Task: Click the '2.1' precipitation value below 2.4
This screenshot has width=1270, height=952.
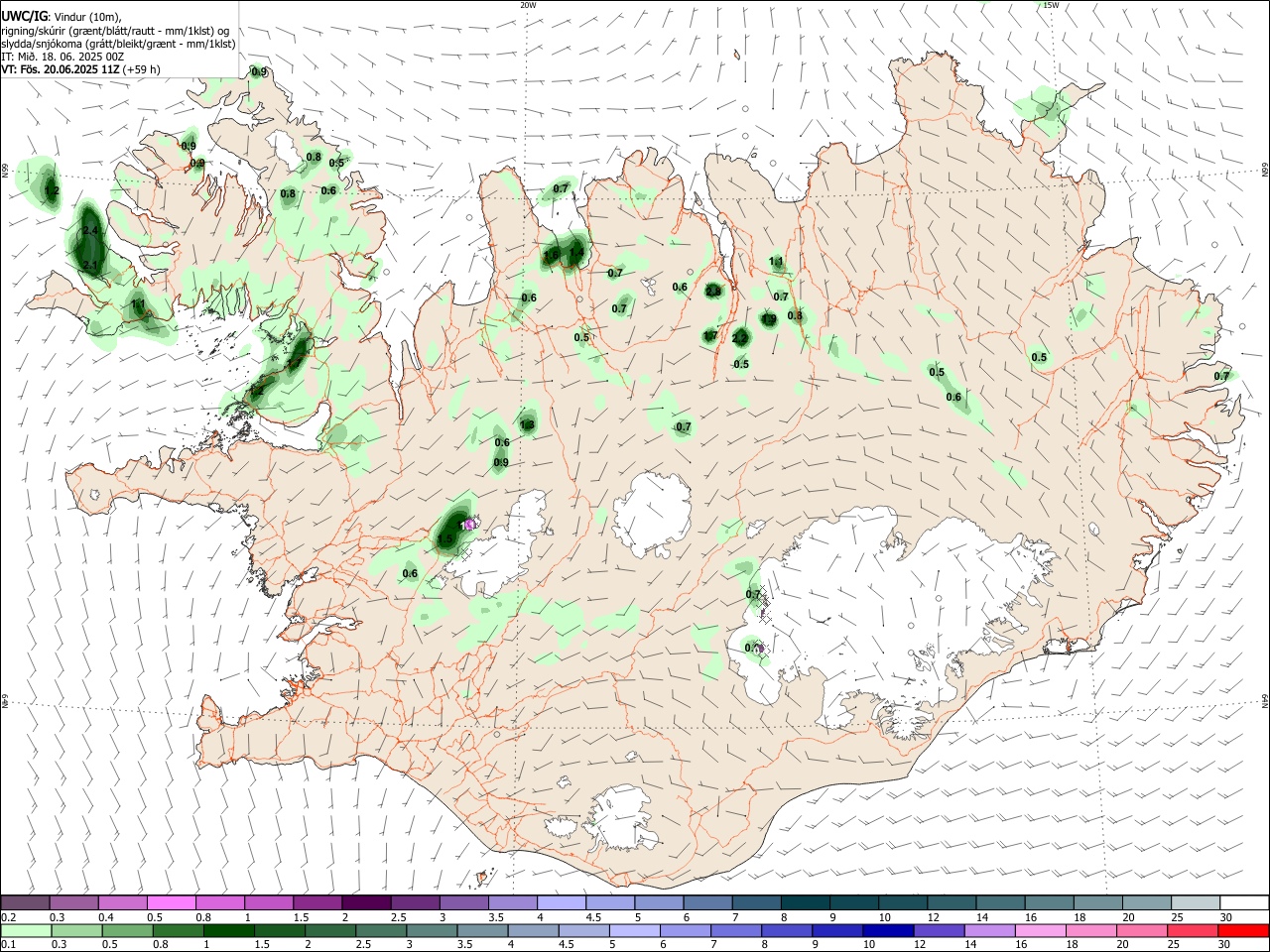Action: click(x=90, y=266)
